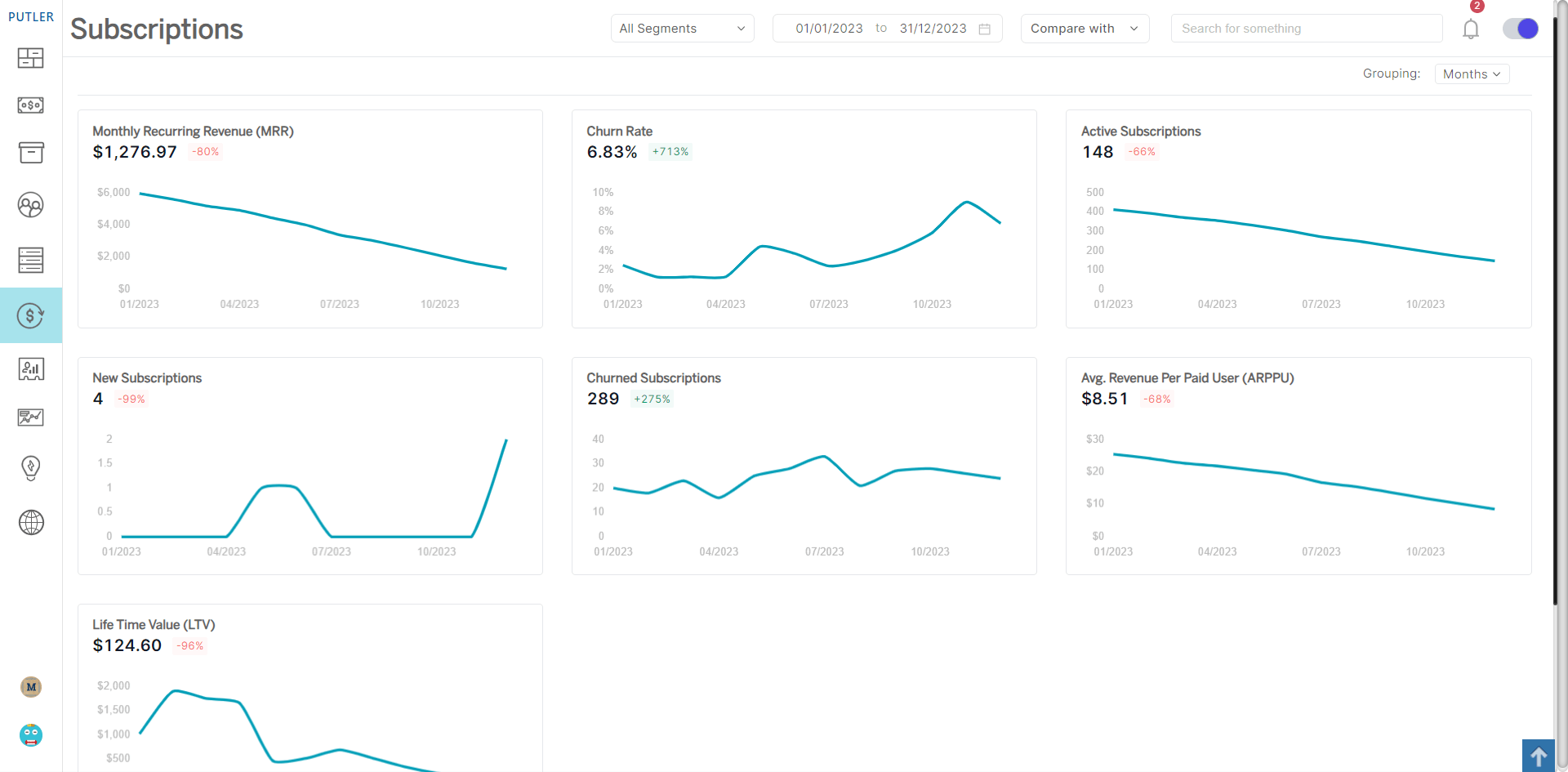The width and height of the screenshot is (1568, 772).
Task: Focus the Search for something field
Action: [x=1307, y=29]
